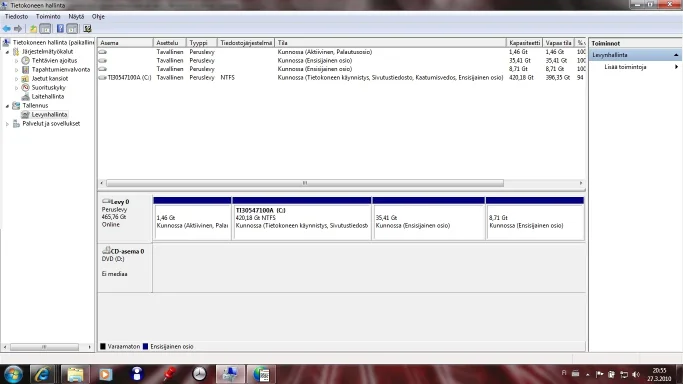This screenshot has height=384, width=683.
Task: Sort the volume list by Asettelu column
Action: (170, 43)
